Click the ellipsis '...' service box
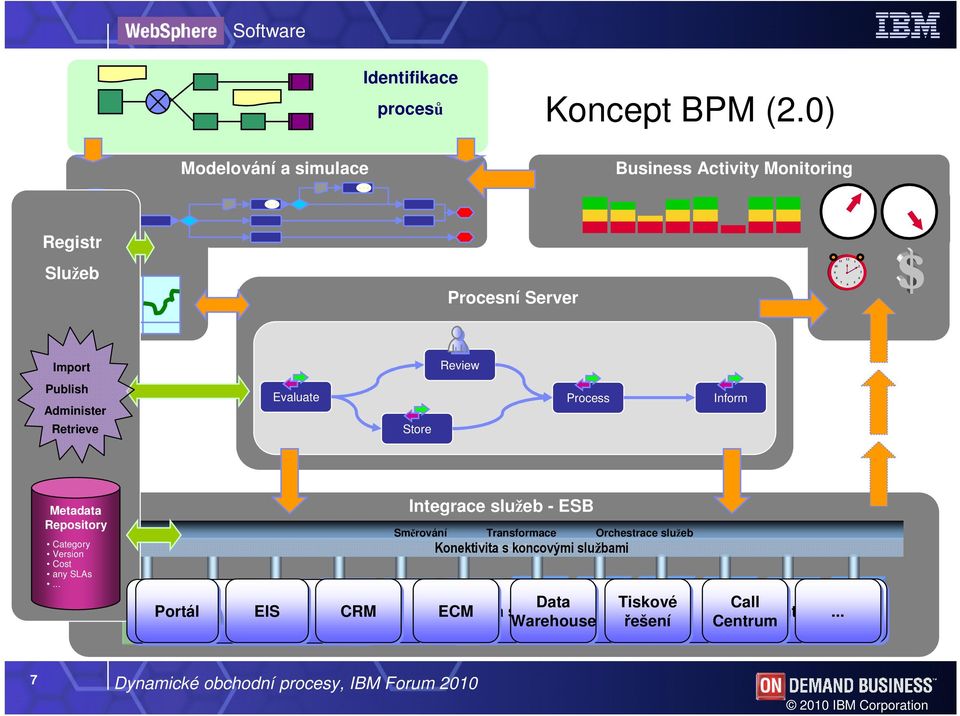The image size is (960, 716). [x=838, y=611]
